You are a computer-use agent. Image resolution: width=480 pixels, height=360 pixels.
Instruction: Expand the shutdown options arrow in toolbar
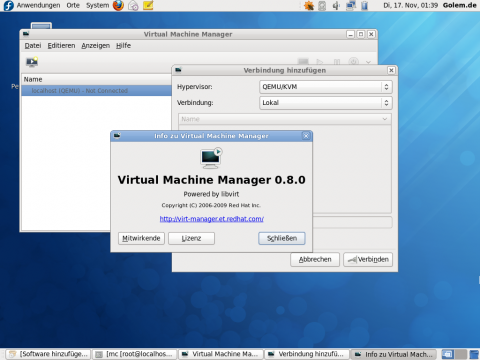(368, 62)
